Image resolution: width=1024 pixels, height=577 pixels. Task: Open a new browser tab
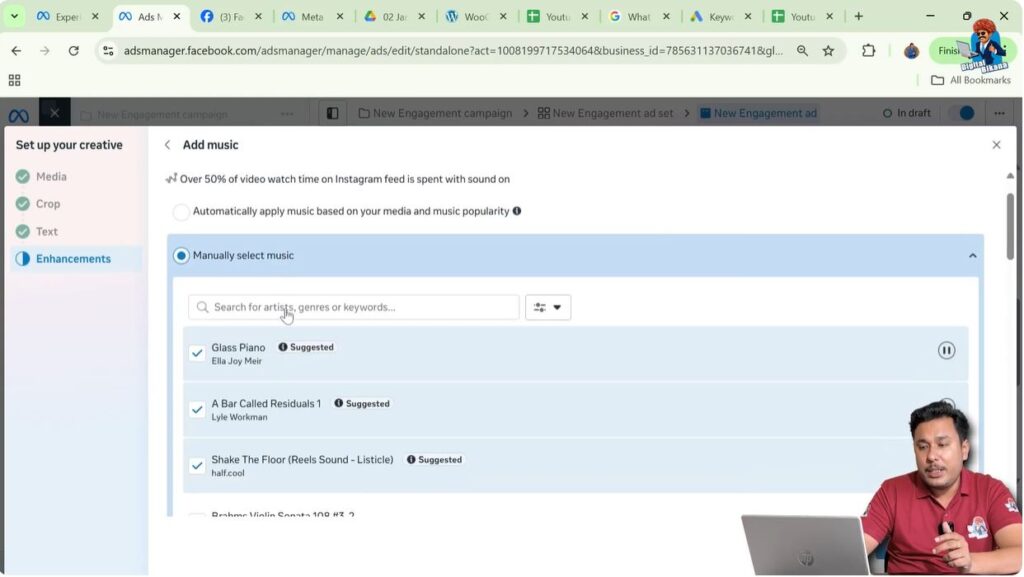(858, 17)
